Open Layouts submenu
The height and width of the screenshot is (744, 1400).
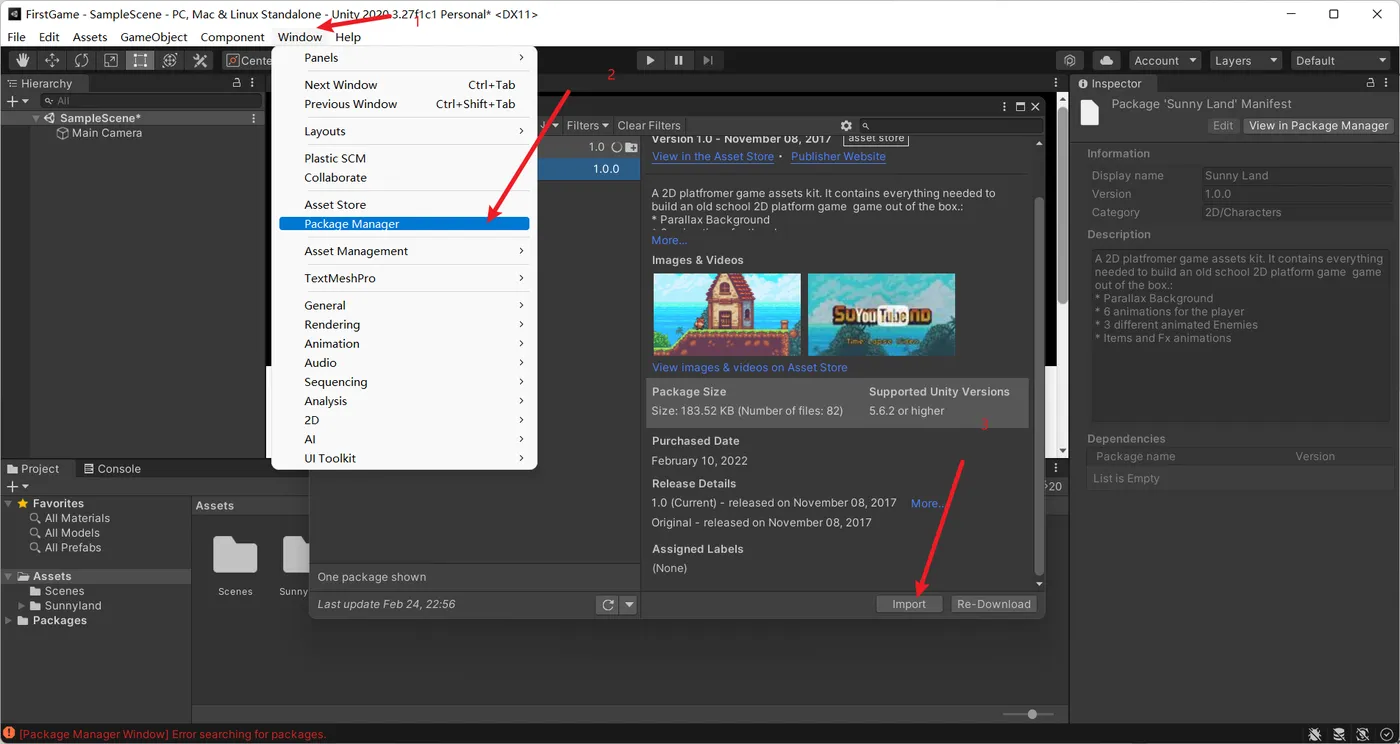tap(404, 132)
